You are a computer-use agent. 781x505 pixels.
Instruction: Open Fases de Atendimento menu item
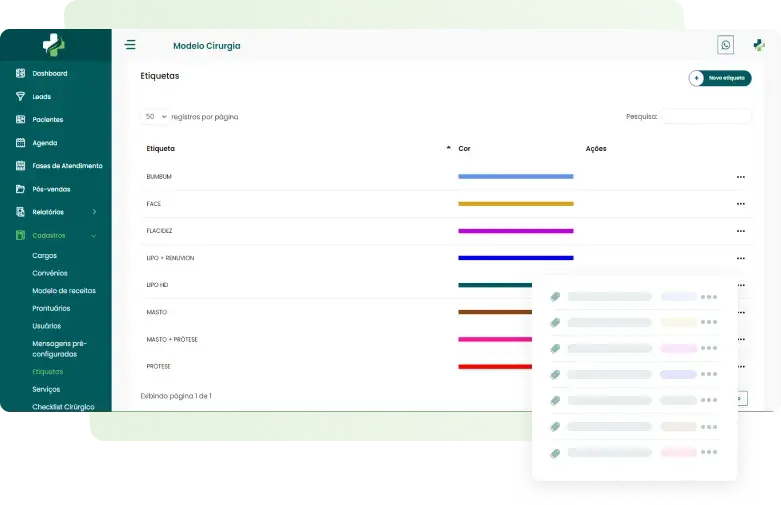[x=67, y=166]
